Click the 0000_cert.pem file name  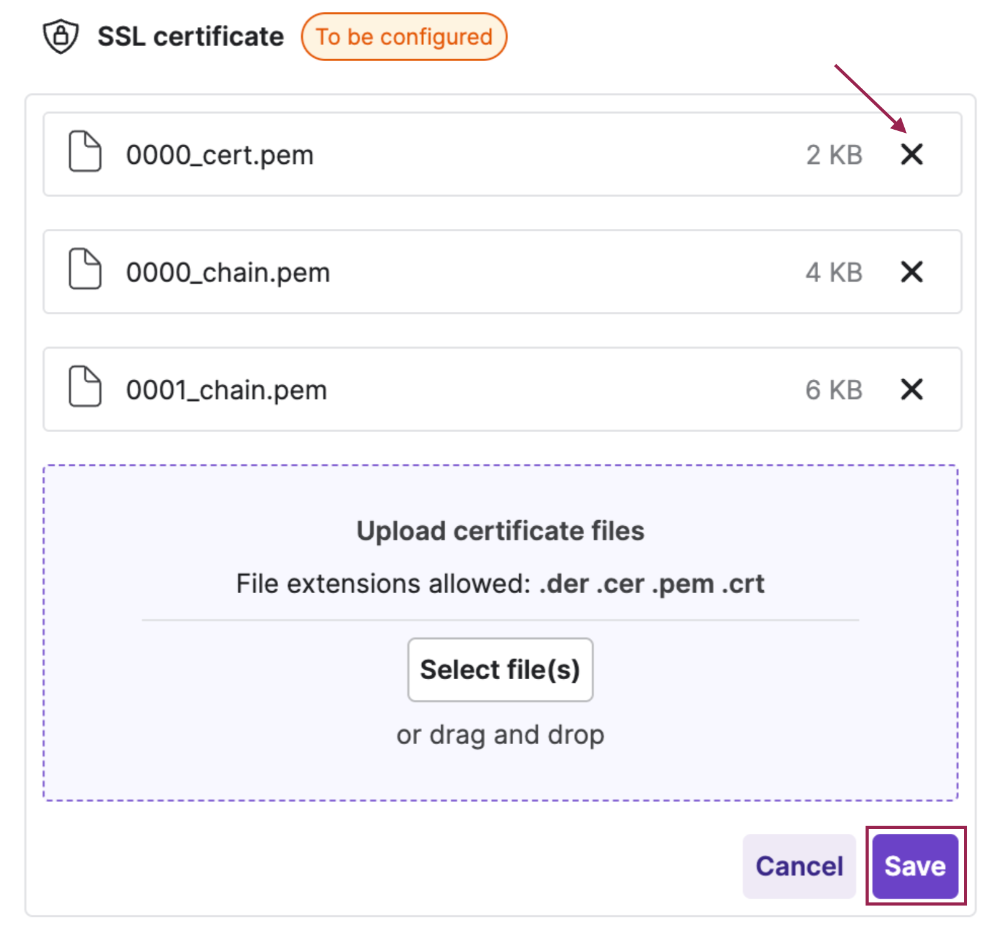(x=220, y=155)
